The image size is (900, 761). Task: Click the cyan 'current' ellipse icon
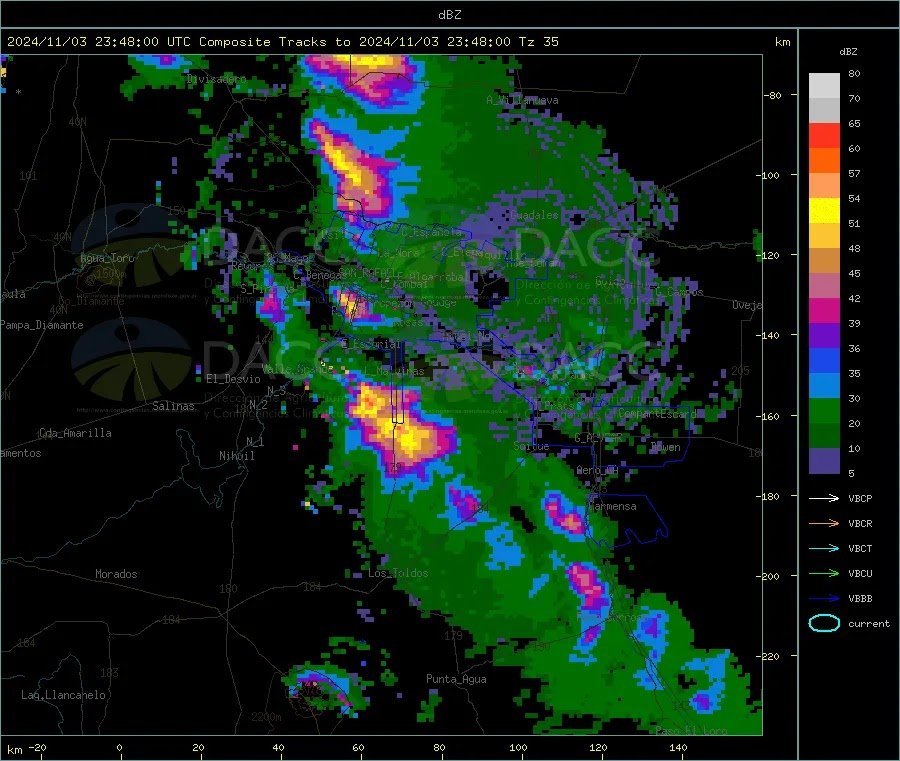pyautogui.click(x=824, y=623)
